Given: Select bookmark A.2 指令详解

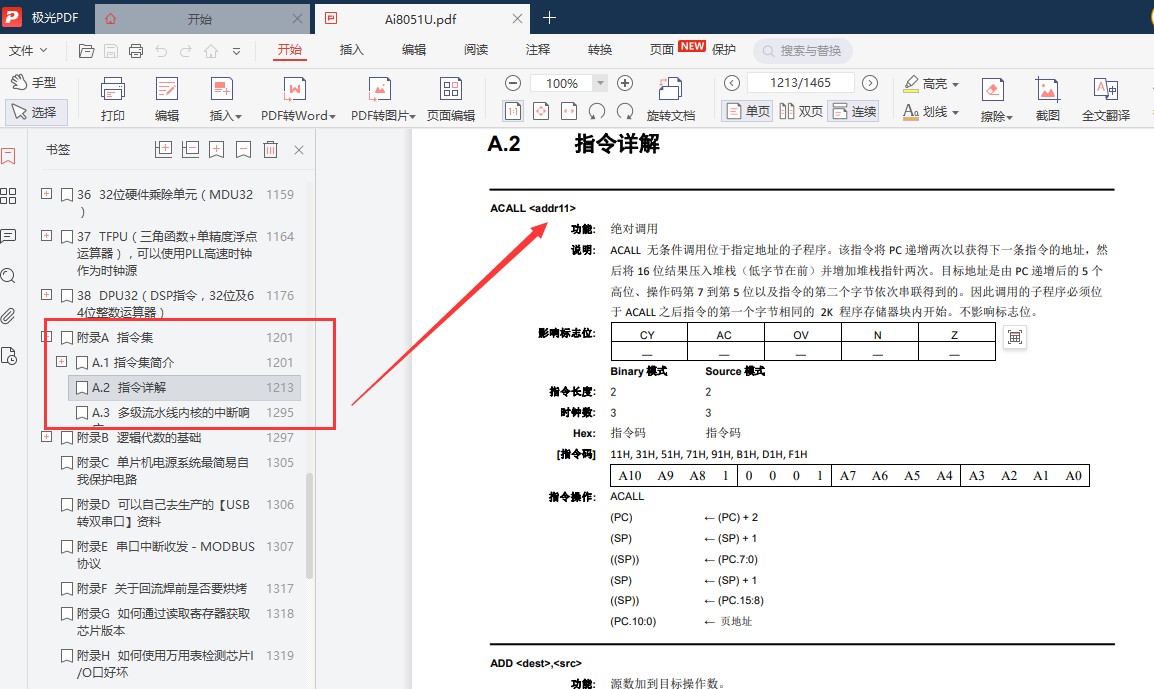Looking at the screenshot, I should [184, 387].
